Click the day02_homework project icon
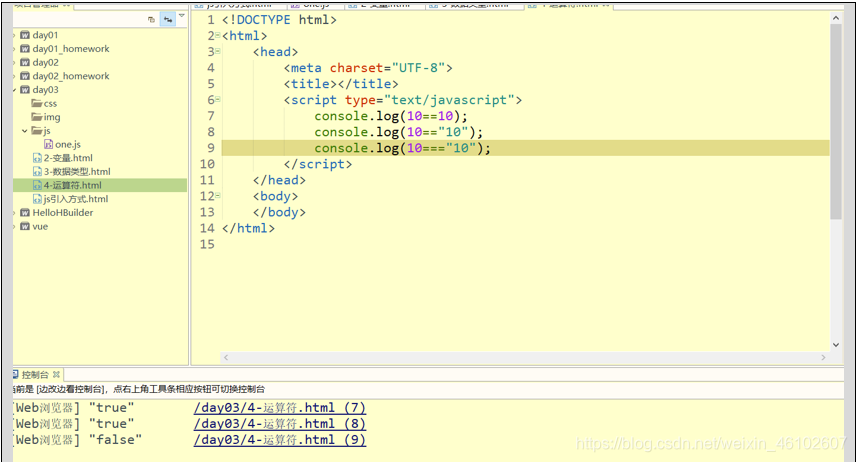Screen dimensions: 857x462 [25, 76]
